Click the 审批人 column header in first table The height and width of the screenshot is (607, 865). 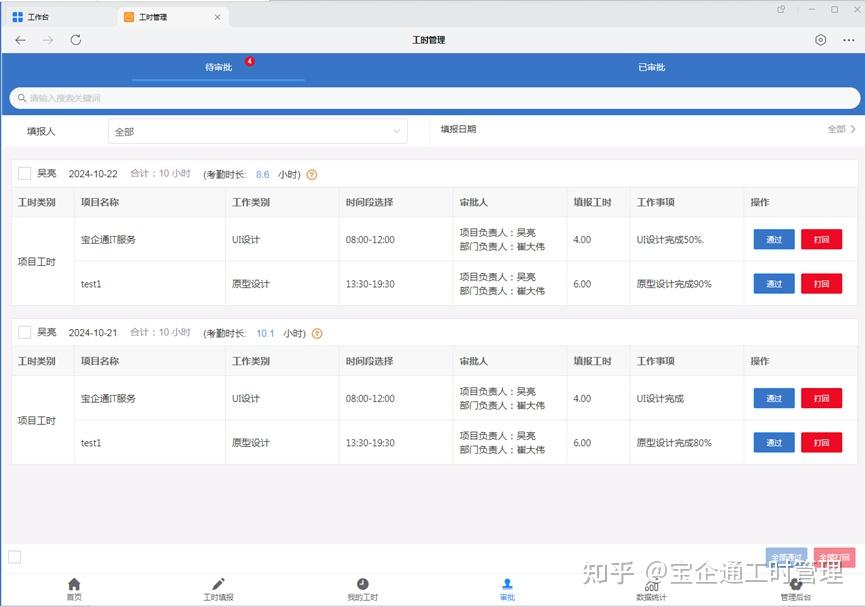[x=473, y=203]
